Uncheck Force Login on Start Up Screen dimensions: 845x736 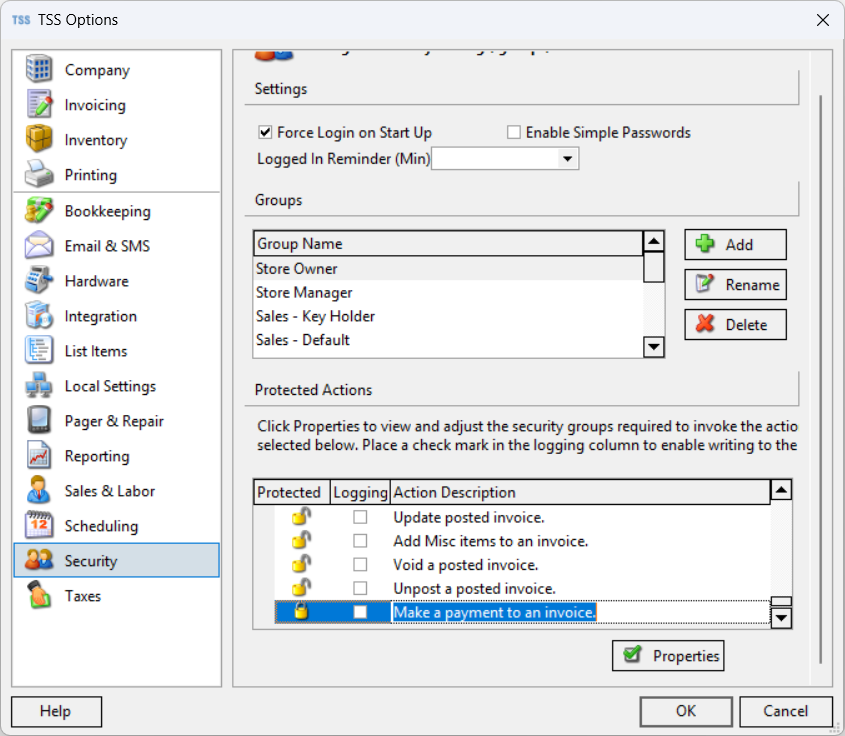coord(265,132)
